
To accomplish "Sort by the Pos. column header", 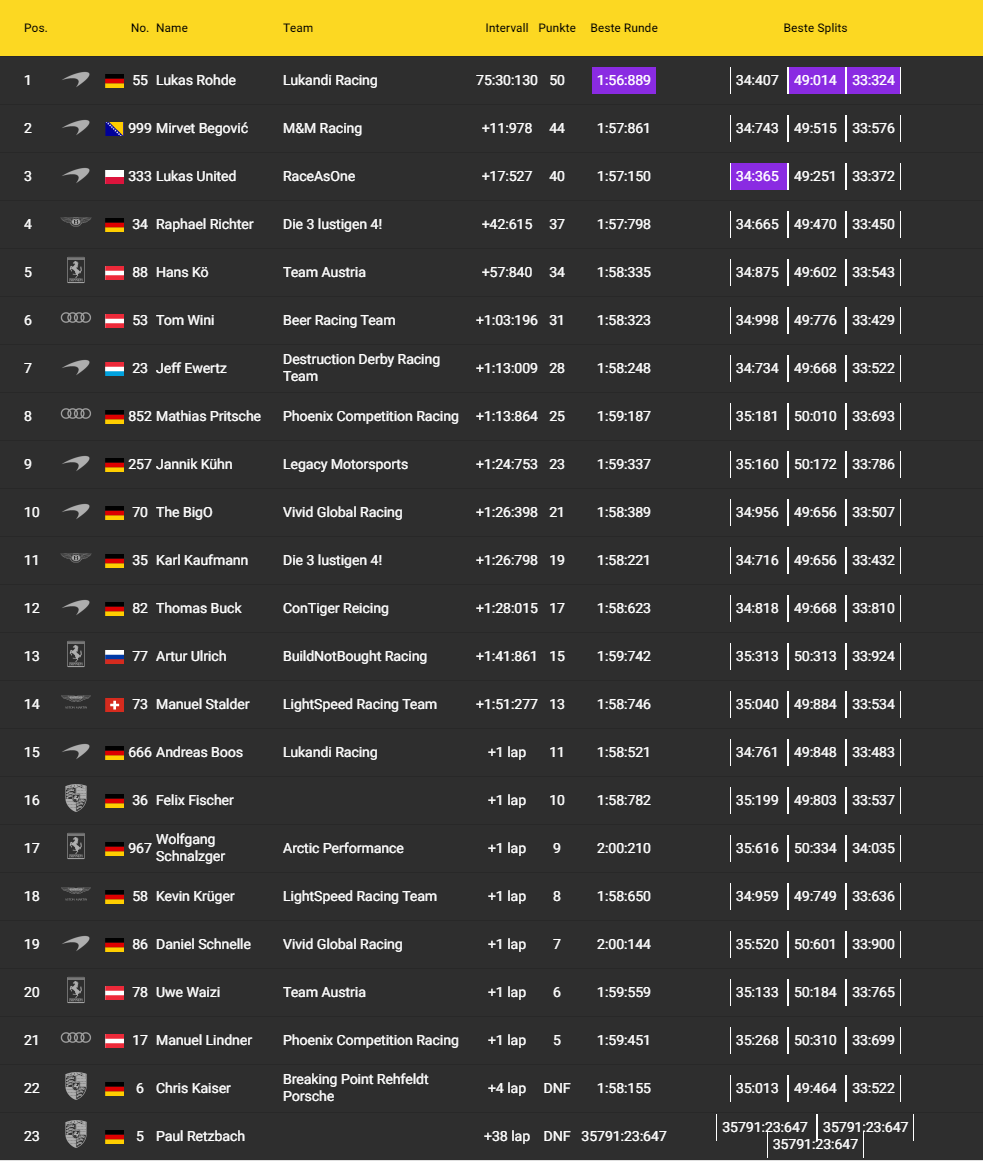I will pyautogui.click(x=36, y=28).
